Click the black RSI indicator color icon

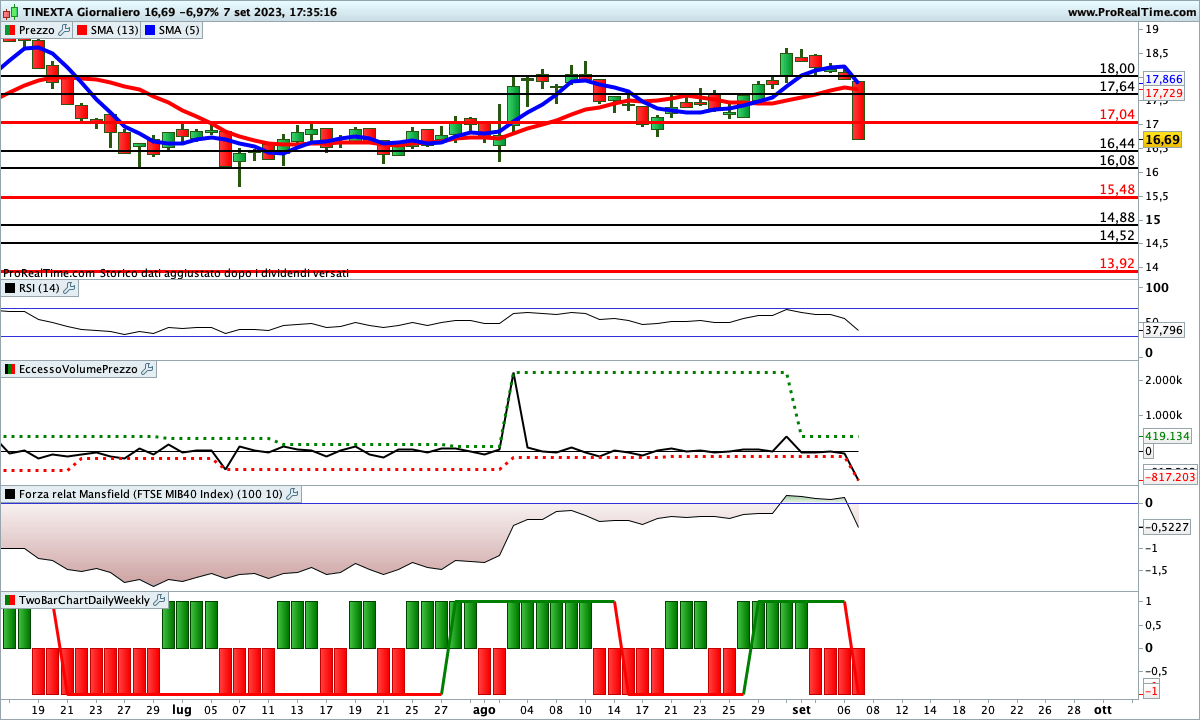[10, 288]
